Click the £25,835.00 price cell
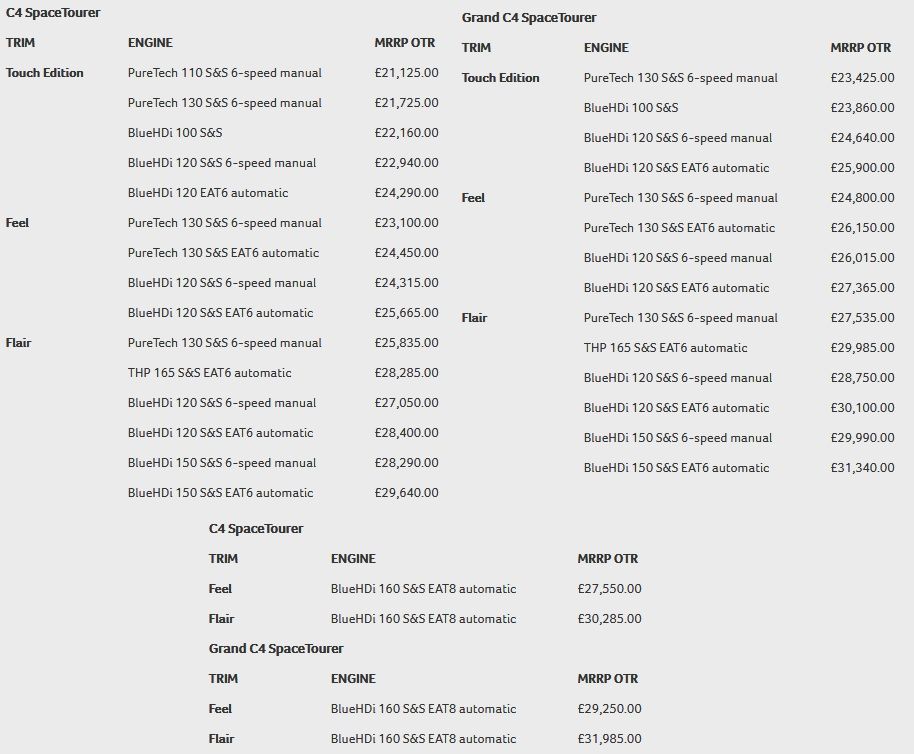This screenshot has height=754, width=914. point(406,343)
